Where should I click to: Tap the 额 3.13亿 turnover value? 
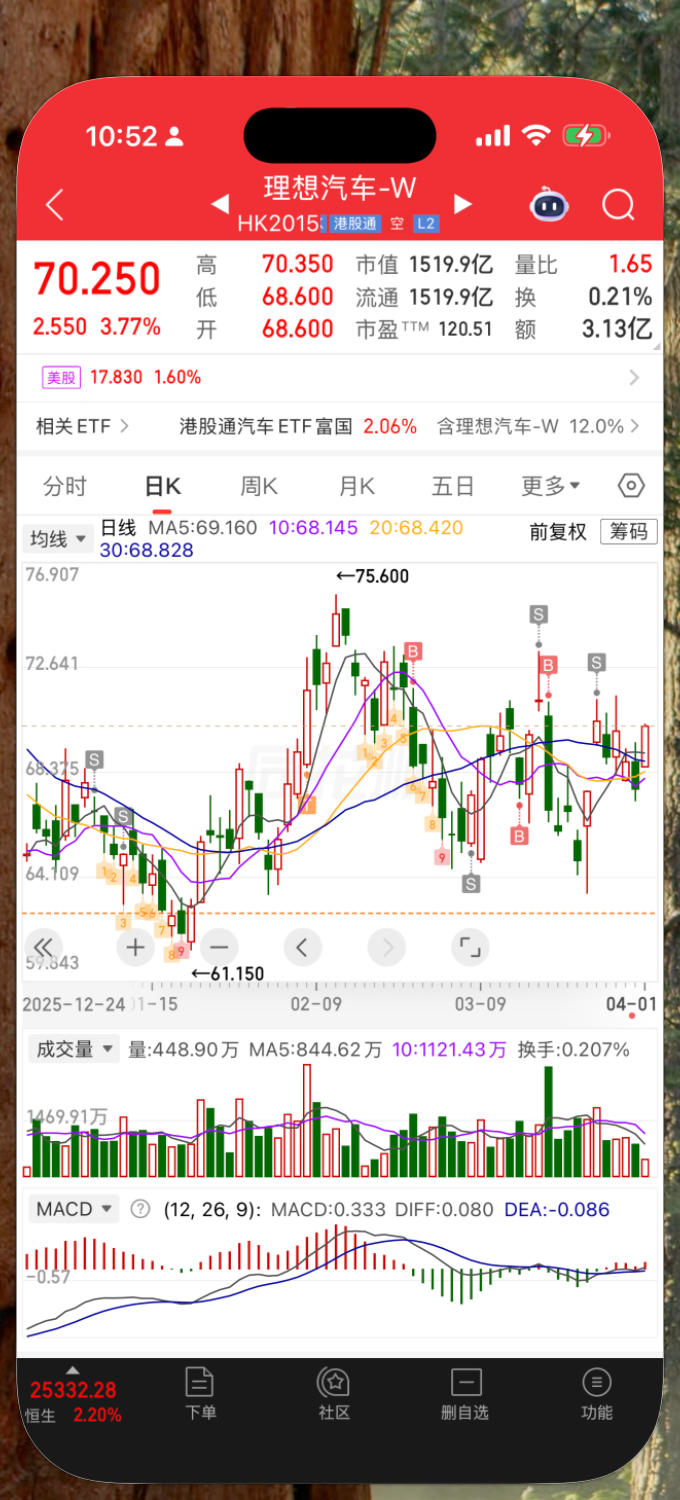583,329
